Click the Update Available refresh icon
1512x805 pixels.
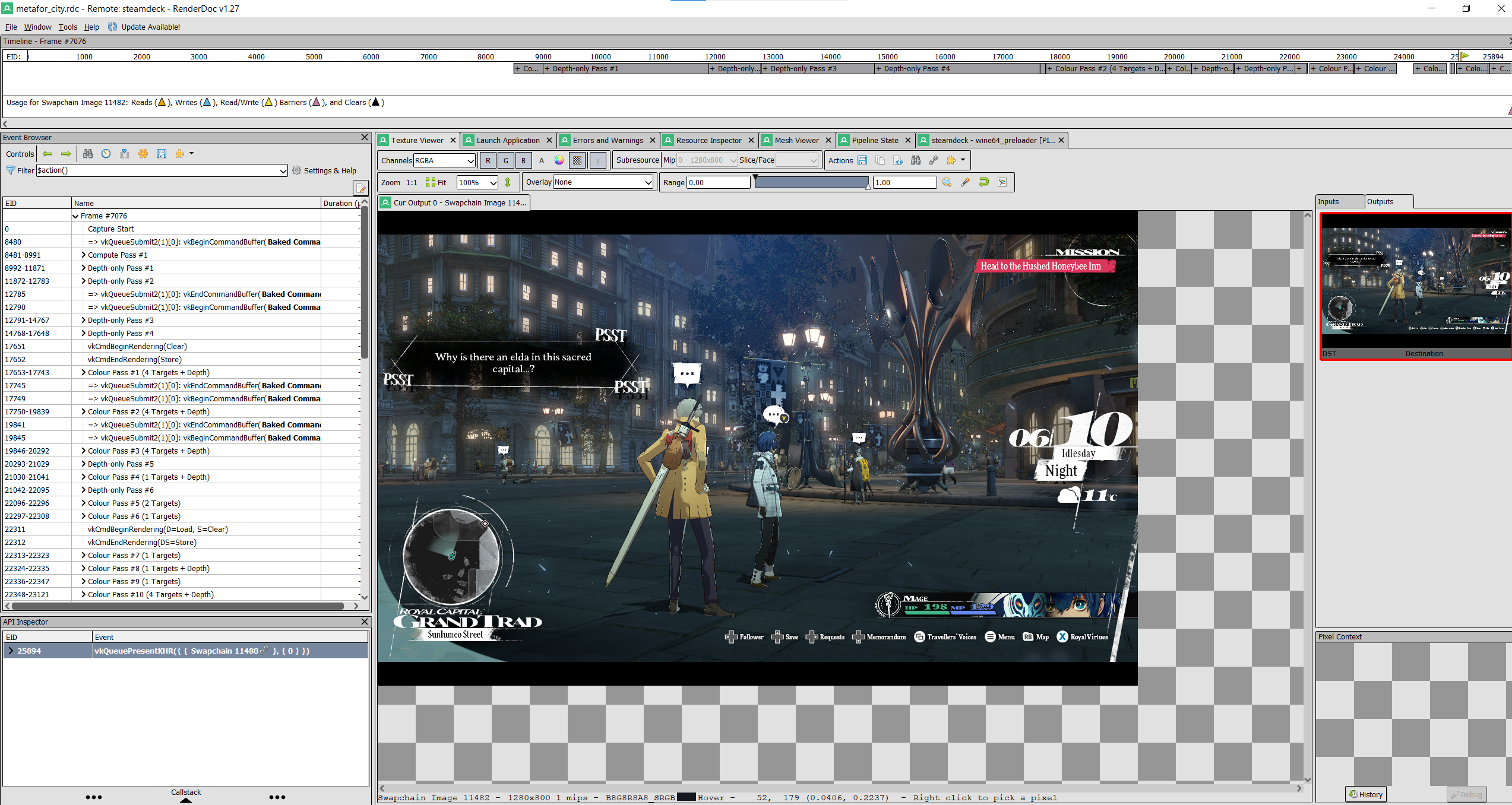pyautogui.click(x=112, y=27)
